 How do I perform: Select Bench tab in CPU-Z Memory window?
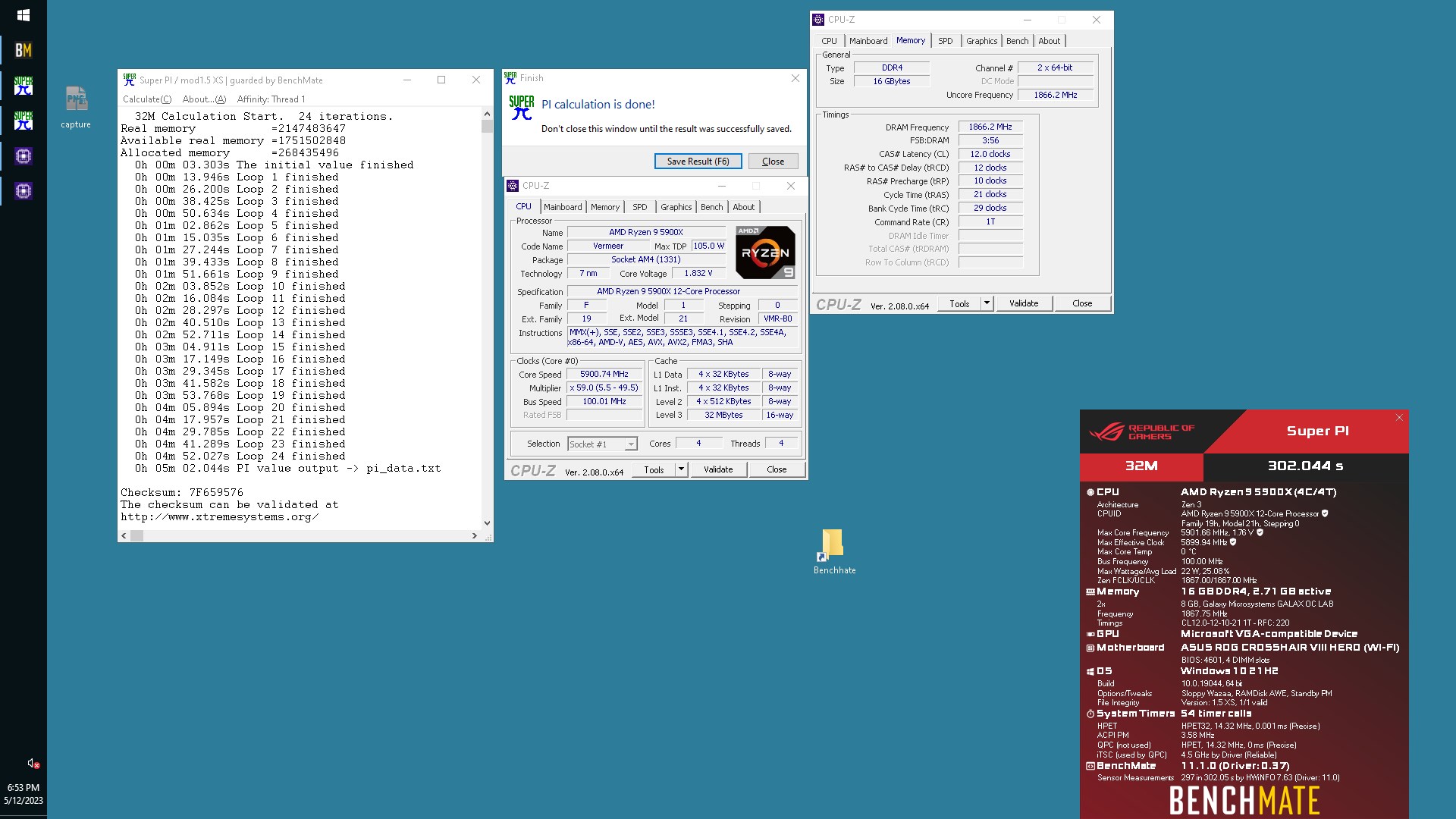(x=1017, y=41)
